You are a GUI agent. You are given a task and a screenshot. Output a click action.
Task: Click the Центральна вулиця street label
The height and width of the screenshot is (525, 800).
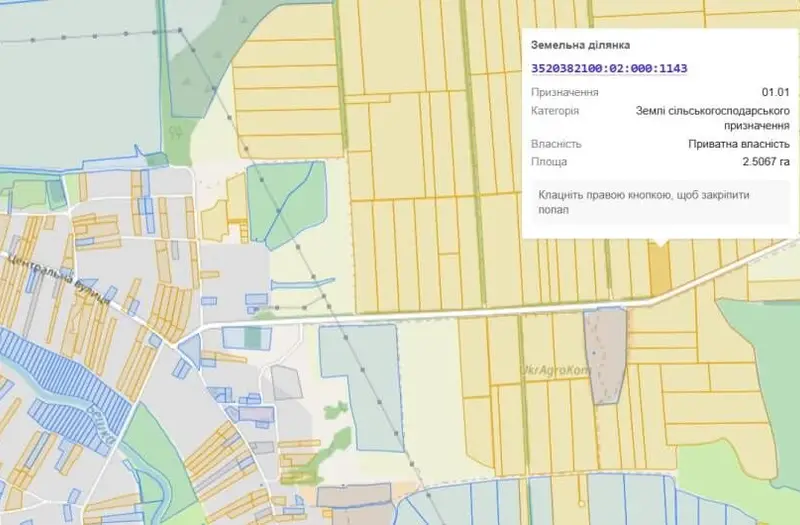point(59,279)
